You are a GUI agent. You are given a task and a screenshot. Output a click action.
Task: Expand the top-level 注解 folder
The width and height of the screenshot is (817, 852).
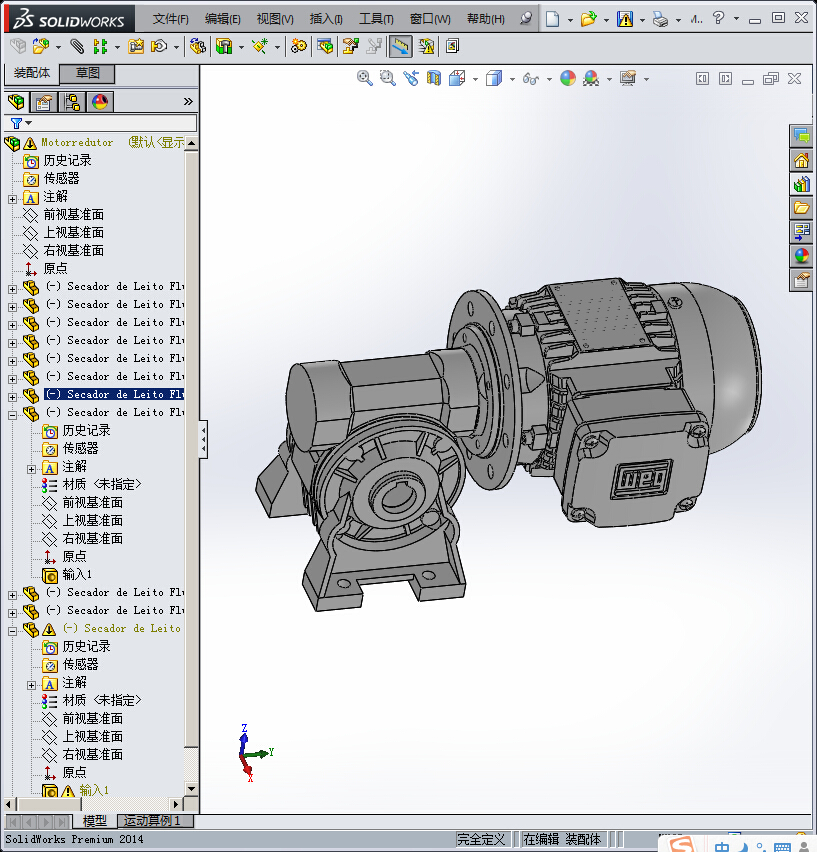pyautogui.click(x=12, y=198)
